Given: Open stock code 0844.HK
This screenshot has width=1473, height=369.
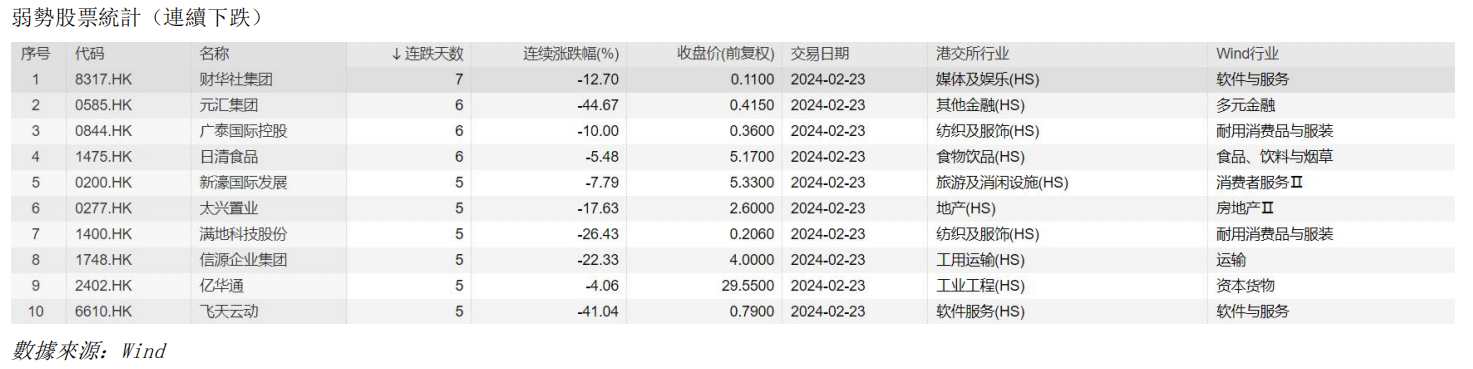Looking at the screenshot, I should pyautogui.click(x=103, y=131).
